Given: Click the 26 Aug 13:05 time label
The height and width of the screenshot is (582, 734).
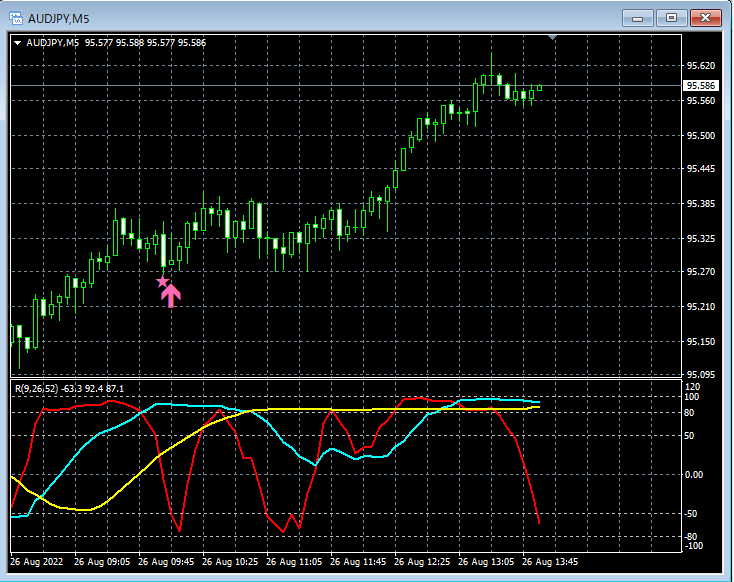Looking at the screenshot, I should 486,561.
